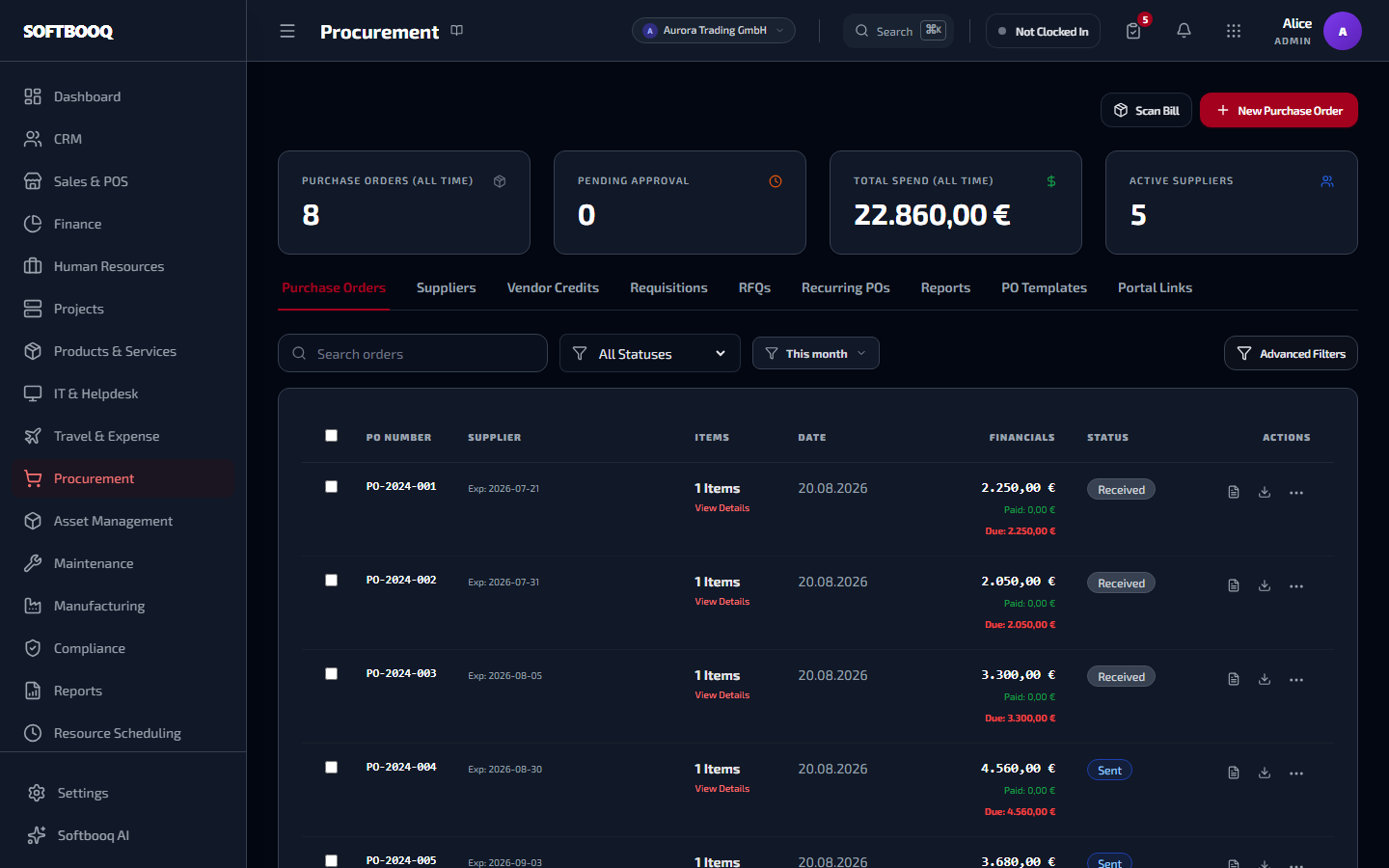This screenshot has width=1389, height=868.
Task: Expand the All Statuses filter dropdown
Action: coord(650,353)
